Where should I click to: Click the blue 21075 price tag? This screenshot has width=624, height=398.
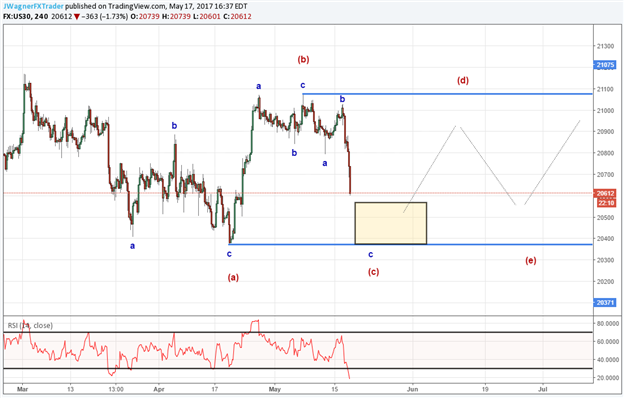coord(605,65)
